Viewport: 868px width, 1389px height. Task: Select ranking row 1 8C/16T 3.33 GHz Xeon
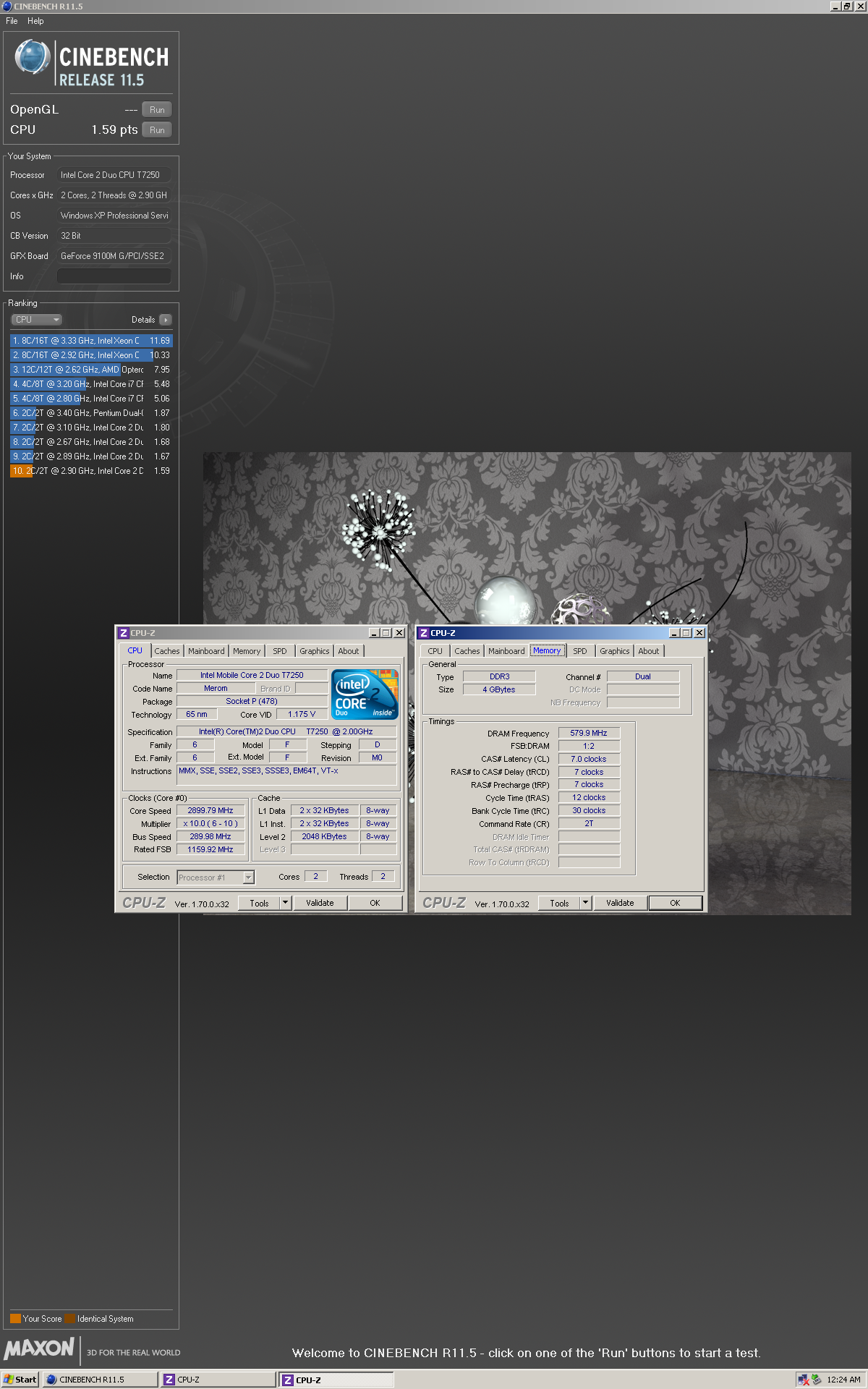click(x=91, y=341)
